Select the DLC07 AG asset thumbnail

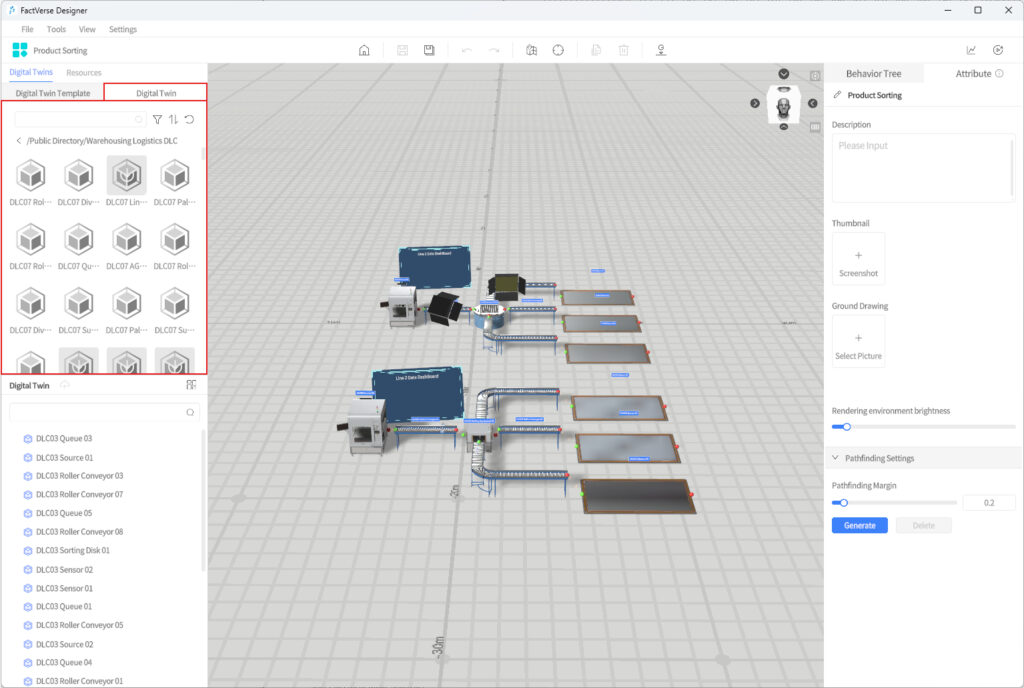click(127, 240)
